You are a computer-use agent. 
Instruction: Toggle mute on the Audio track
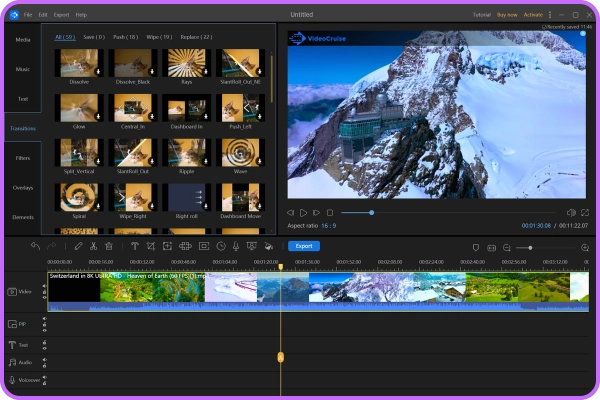(44, 362)
